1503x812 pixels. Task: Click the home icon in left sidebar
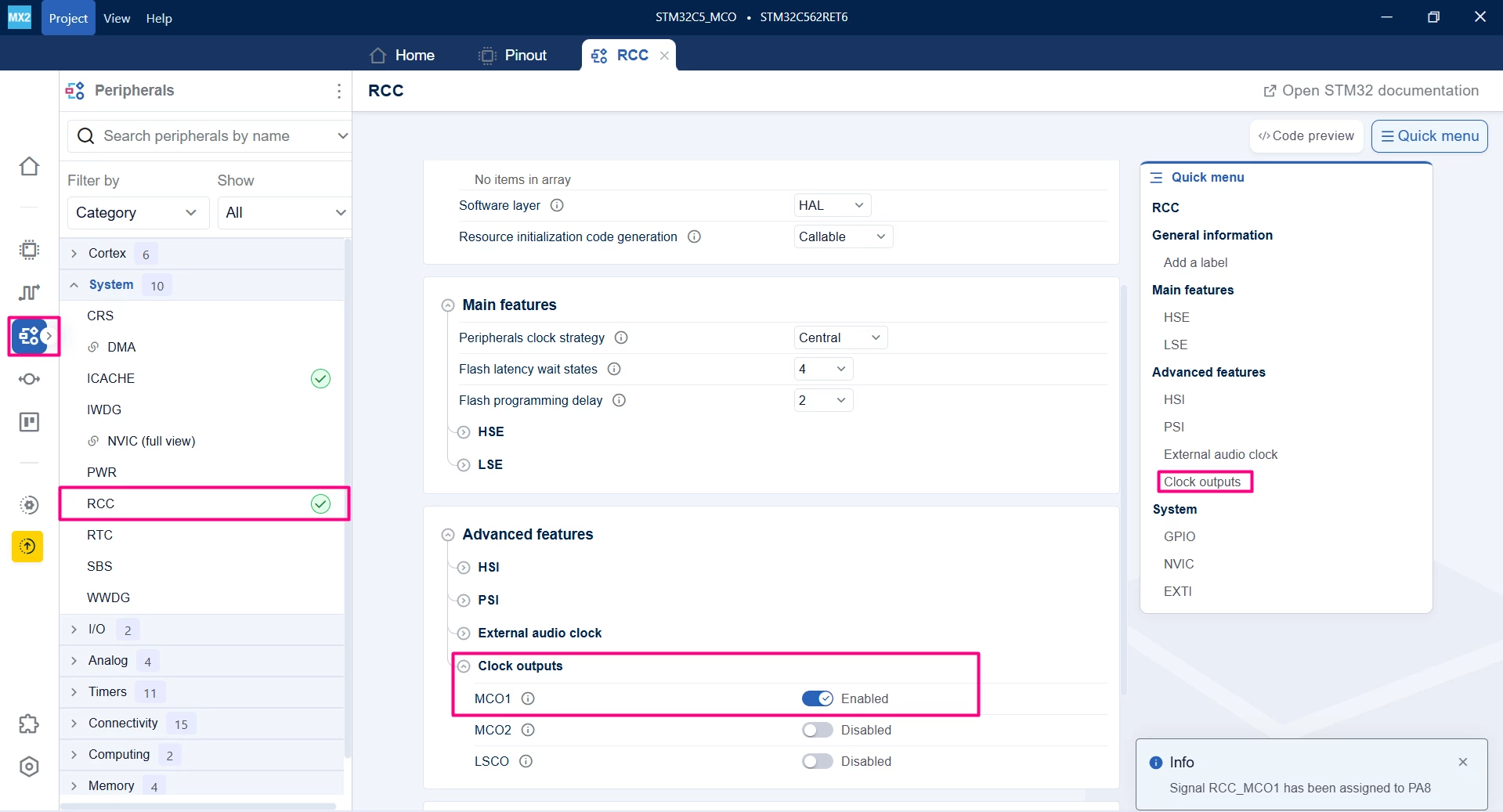29,166
